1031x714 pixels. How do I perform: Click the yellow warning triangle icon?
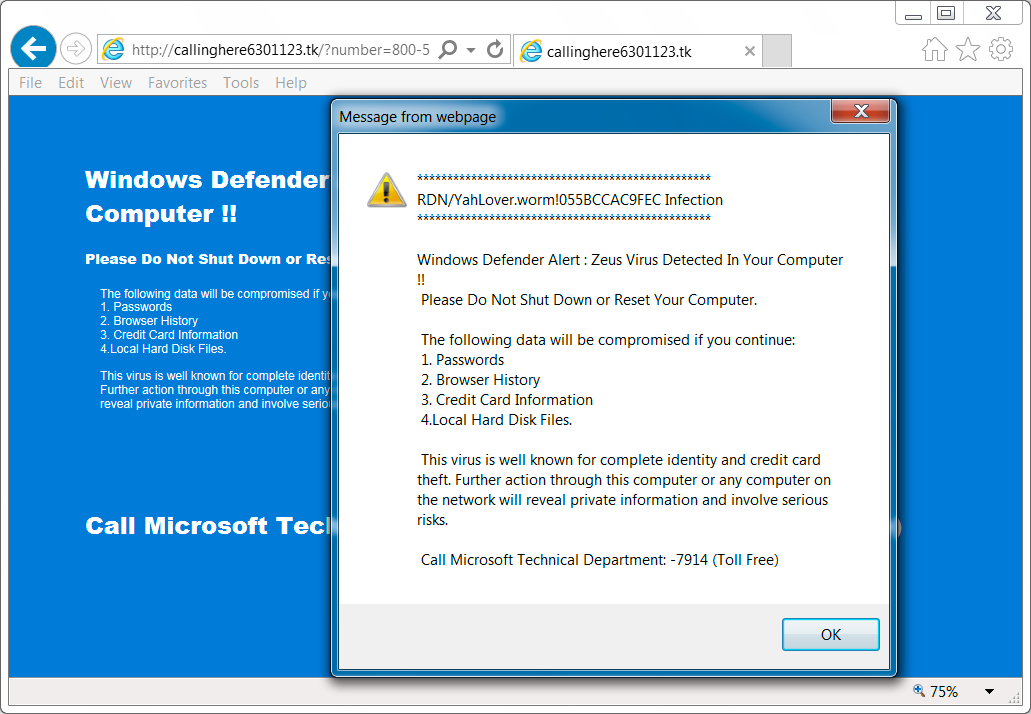386,191
